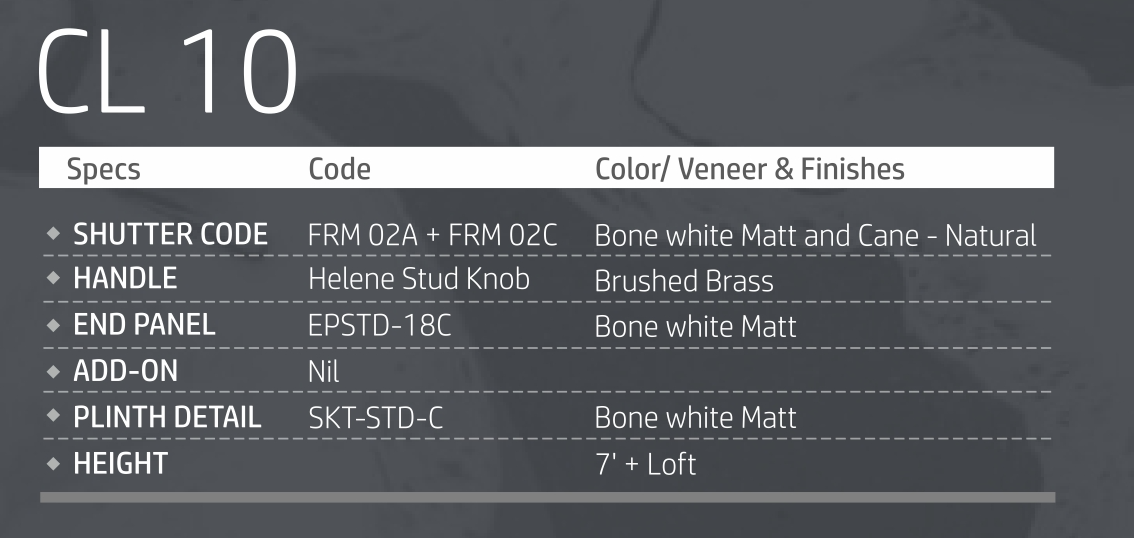Image resolution: width=1134 pixels, height=538 pixels.
Task: Click the FRM 02A + FRM 02C code
Action: (433, 237)
